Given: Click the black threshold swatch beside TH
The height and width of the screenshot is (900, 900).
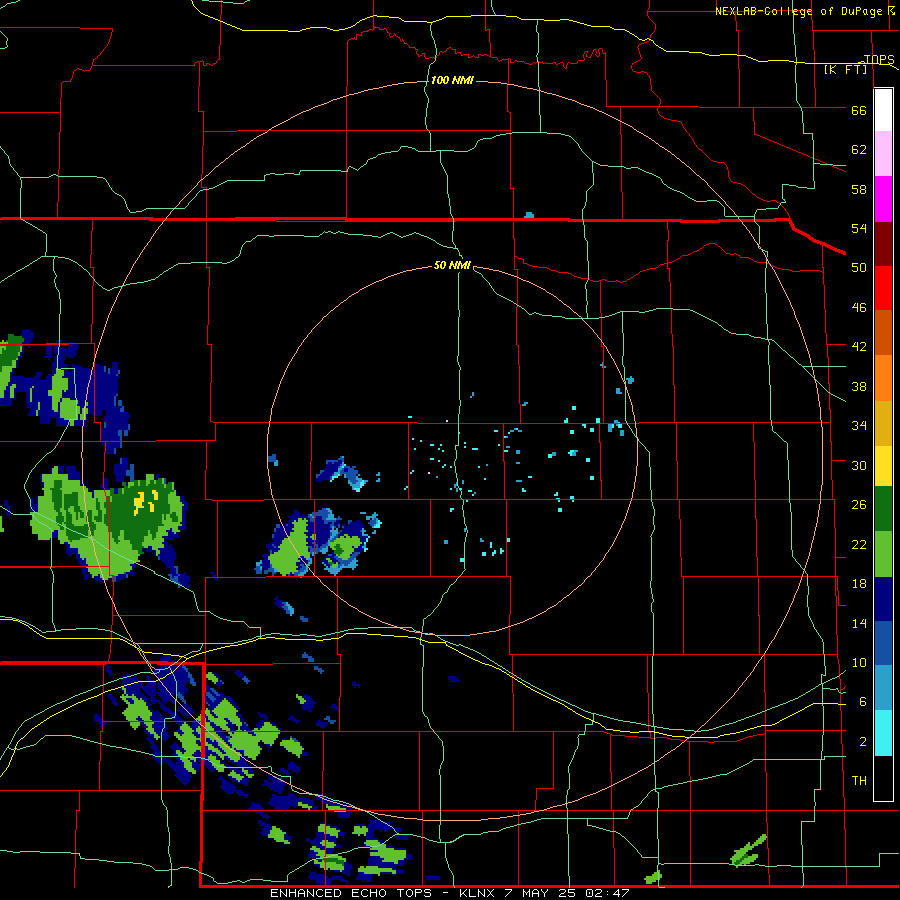Looking at the screenshot, I should (883, 778).
